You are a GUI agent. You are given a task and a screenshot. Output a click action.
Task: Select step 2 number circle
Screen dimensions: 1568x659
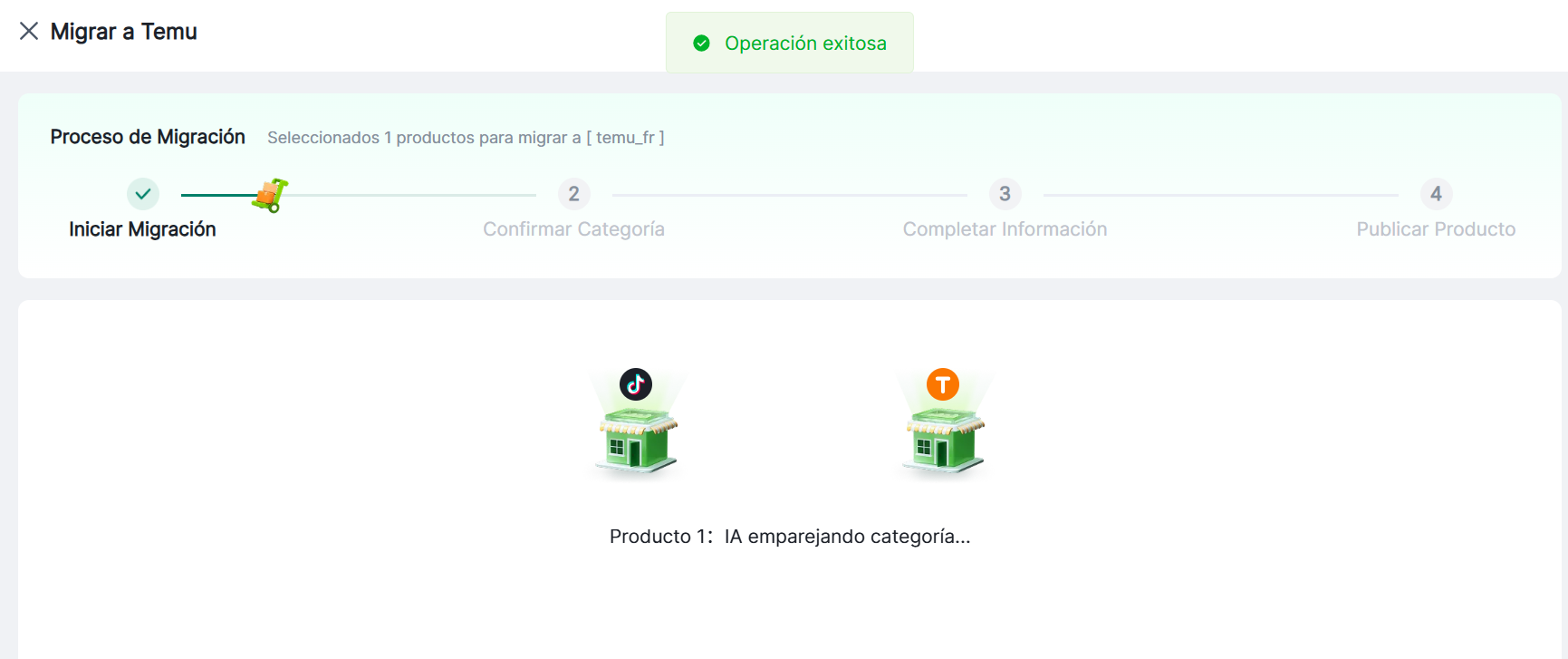(x=574, y=194)
